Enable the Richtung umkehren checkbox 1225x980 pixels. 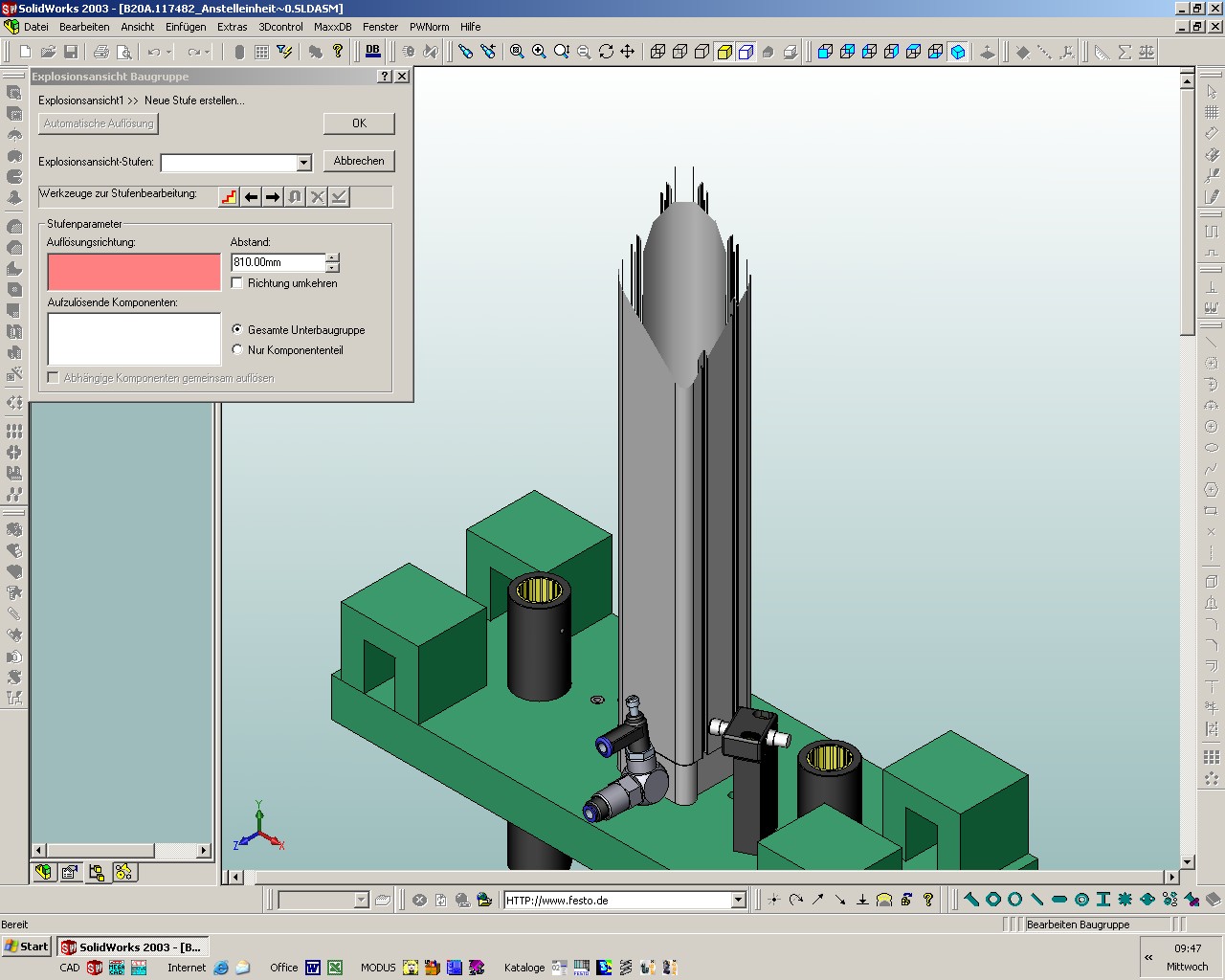237,283
